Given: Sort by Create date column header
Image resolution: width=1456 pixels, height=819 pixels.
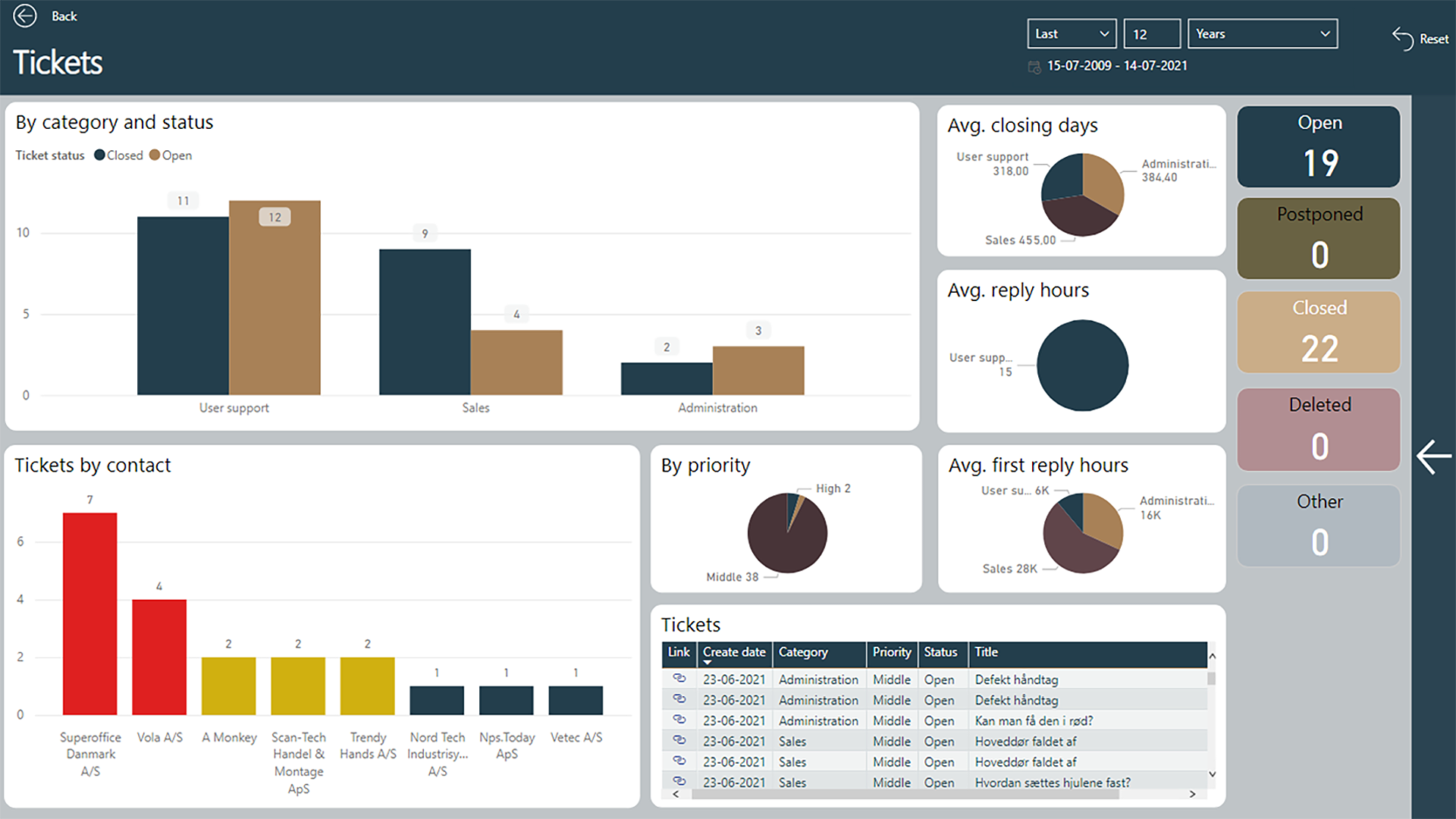Looking at the screenshot, I should [733, 652].
